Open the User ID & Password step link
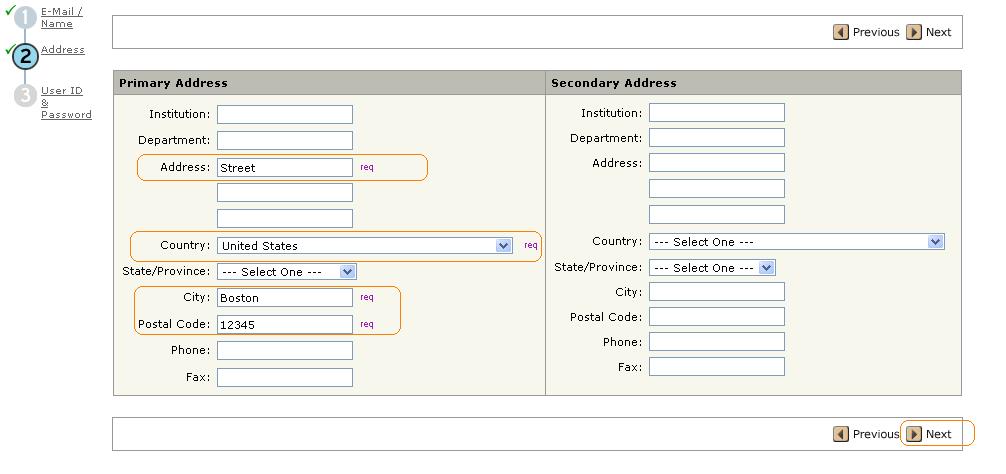1006x474 pixels. [65, 102]
